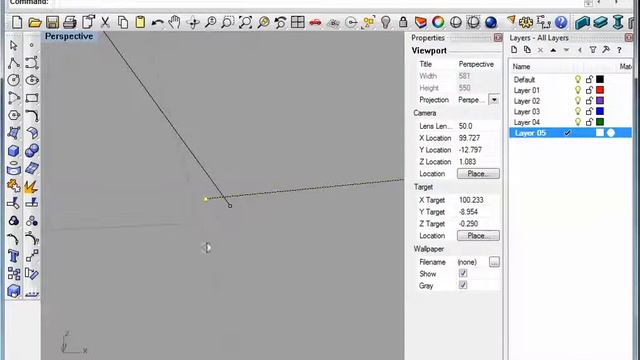Image resolution: width=640 pixels, height=360 pixels.
Task: Open the Perspective viewport title menu
Action: pyautogui.click(x=69, y=36)
